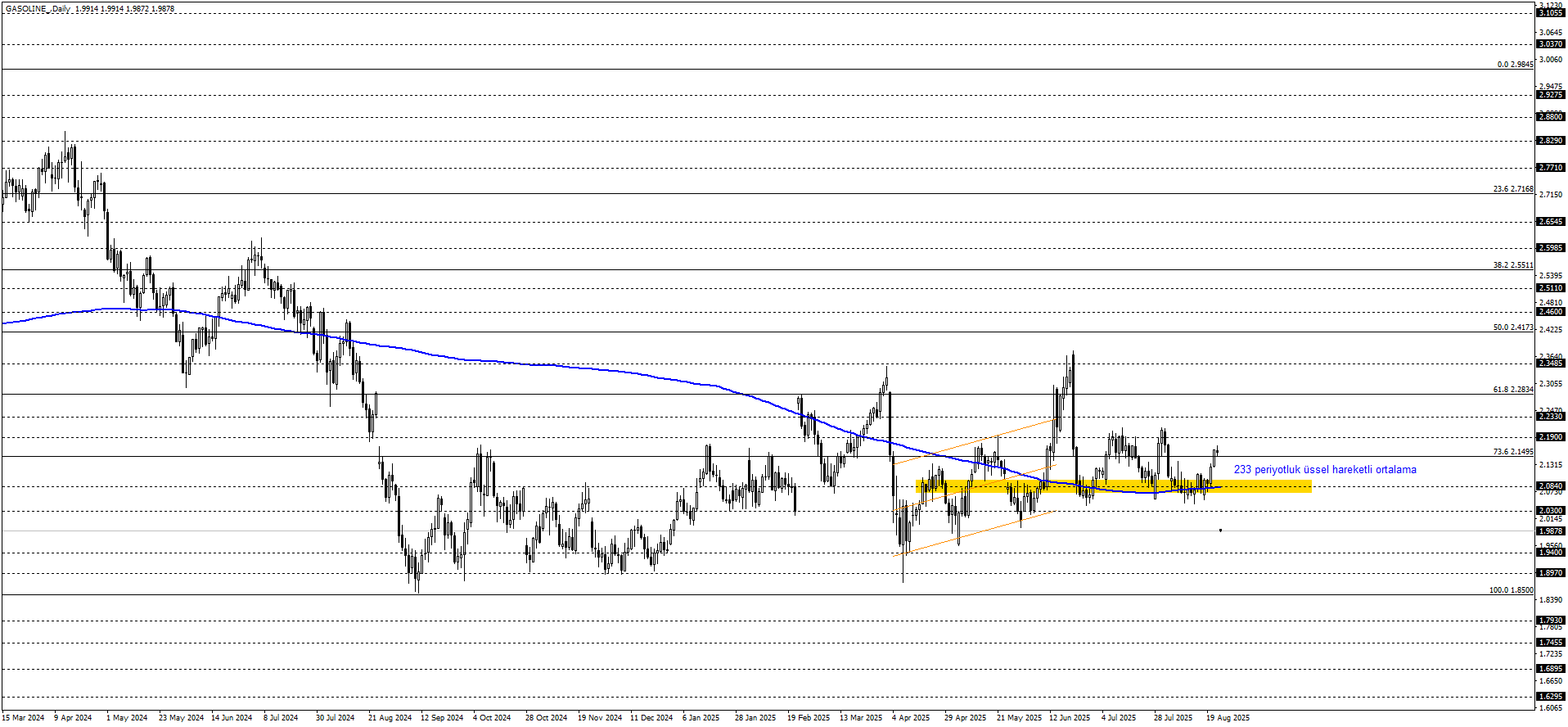The height and width of the screenshot is (727, 1568).
Task: Click the '19 Nov 2024' date label
Action: coord(600,718)
